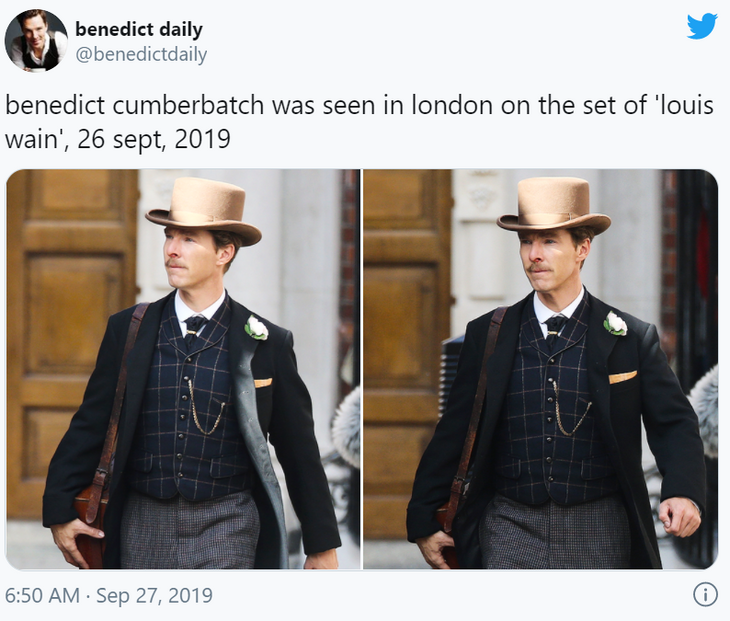Click the Twitter bird logo icon
The image size is (730, 621).
tap(702, 26)
